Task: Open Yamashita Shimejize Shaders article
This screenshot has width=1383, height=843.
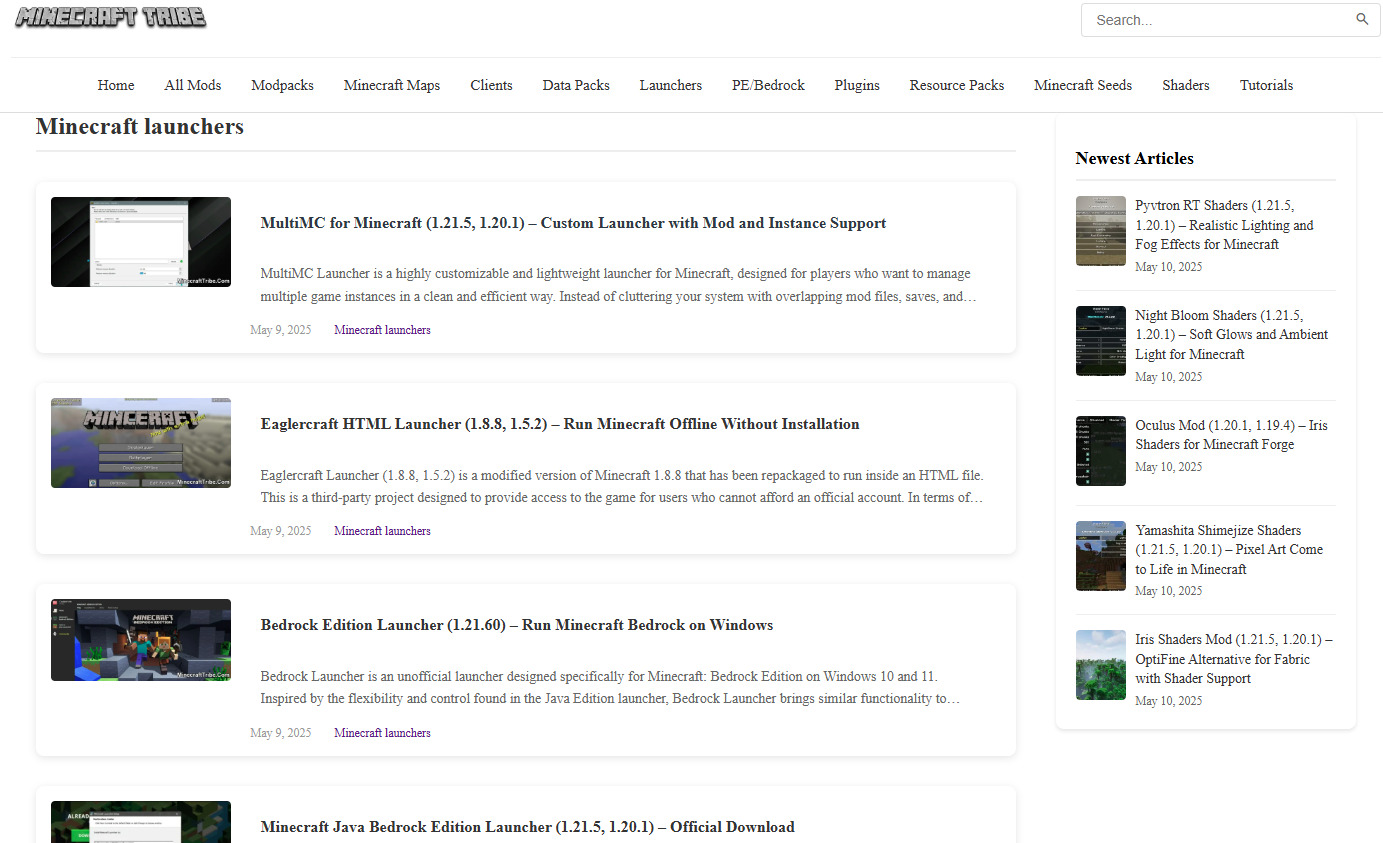Action: coord(1229,550)
